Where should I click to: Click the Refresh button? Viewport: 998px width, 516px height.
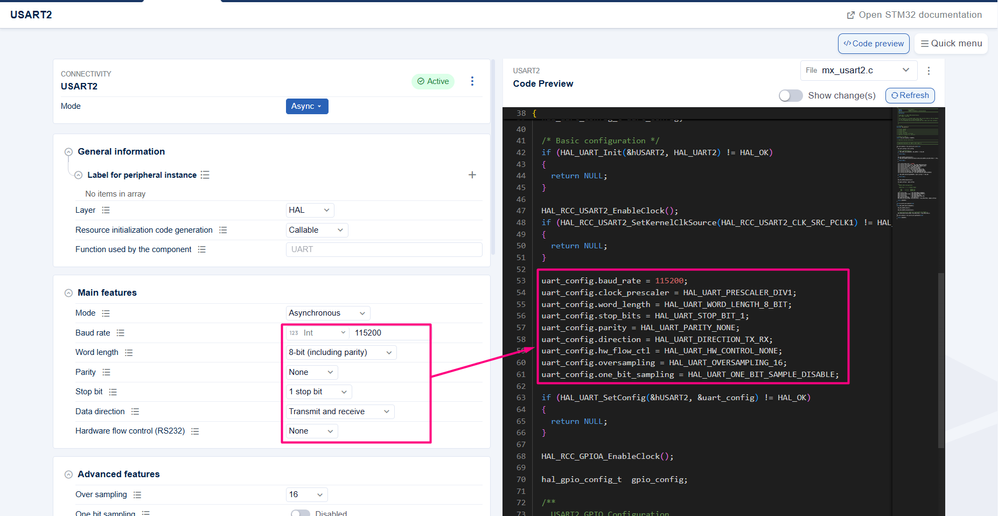coord(910,95)
